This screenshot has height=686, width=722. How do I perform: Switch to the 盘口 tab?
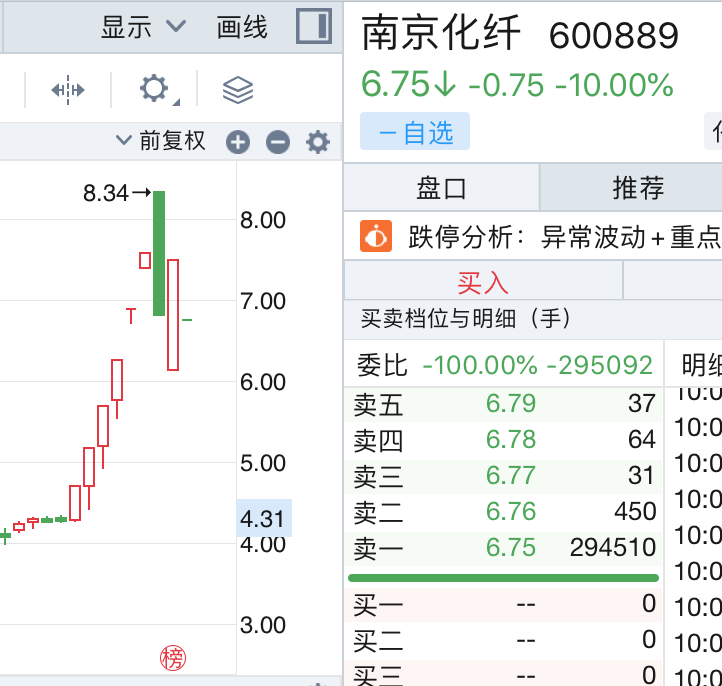pos(441,188)
